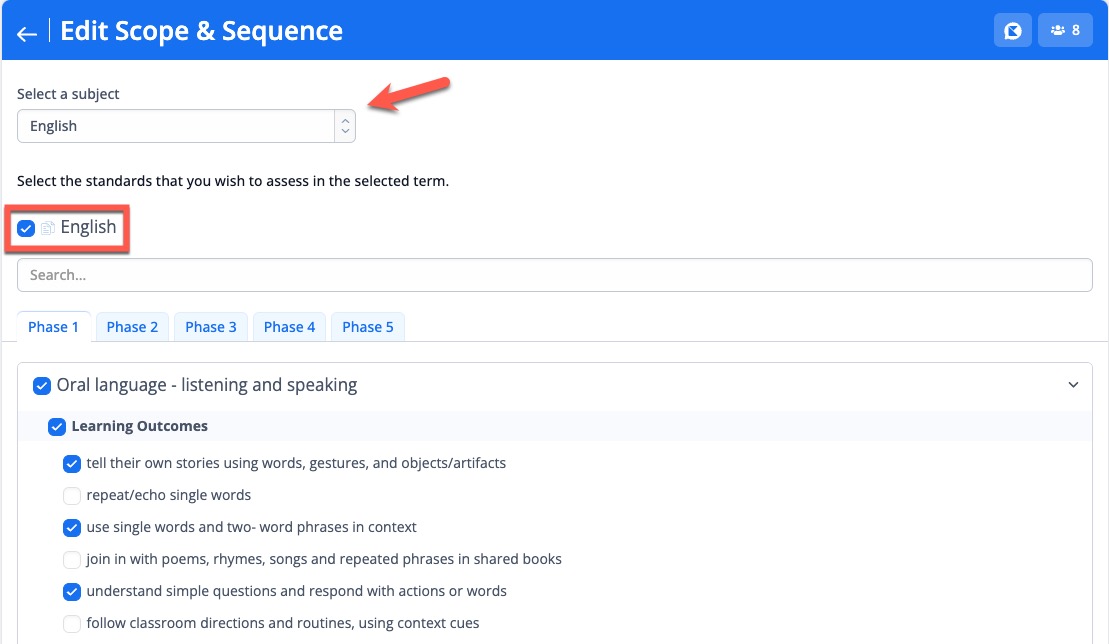Open the Phase 4 tab
The height and width of the screenshot is (644, 1109).
tap(289, 327)
